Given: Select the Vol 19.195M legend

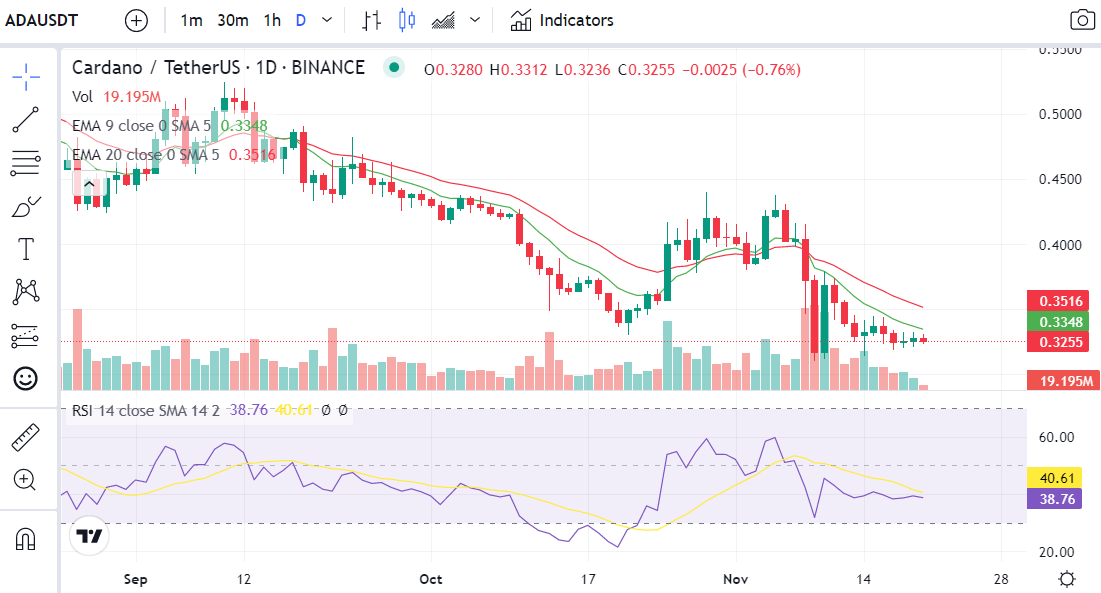Looking at the screenshot, I should [x=117, y=97].
